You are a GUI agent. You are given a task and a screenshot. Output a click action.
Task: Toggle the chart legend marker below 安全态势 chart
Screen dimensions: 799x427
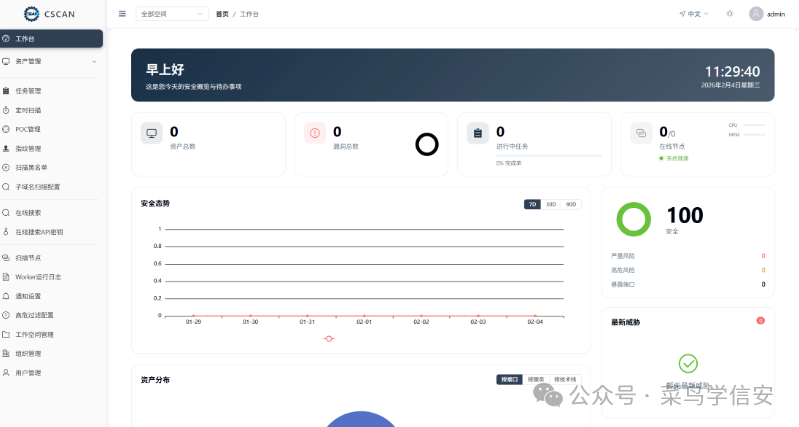coord(329,339)
